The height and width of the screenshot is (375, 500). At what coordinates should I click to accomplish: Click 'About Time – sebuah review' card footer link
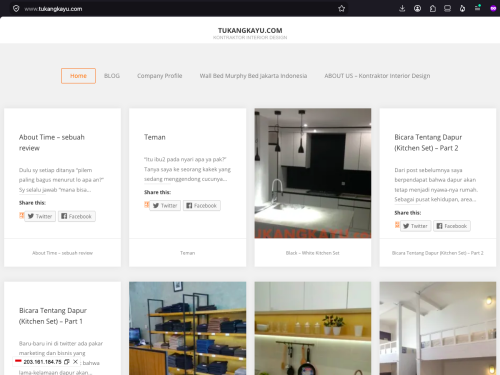click(62, 253)
